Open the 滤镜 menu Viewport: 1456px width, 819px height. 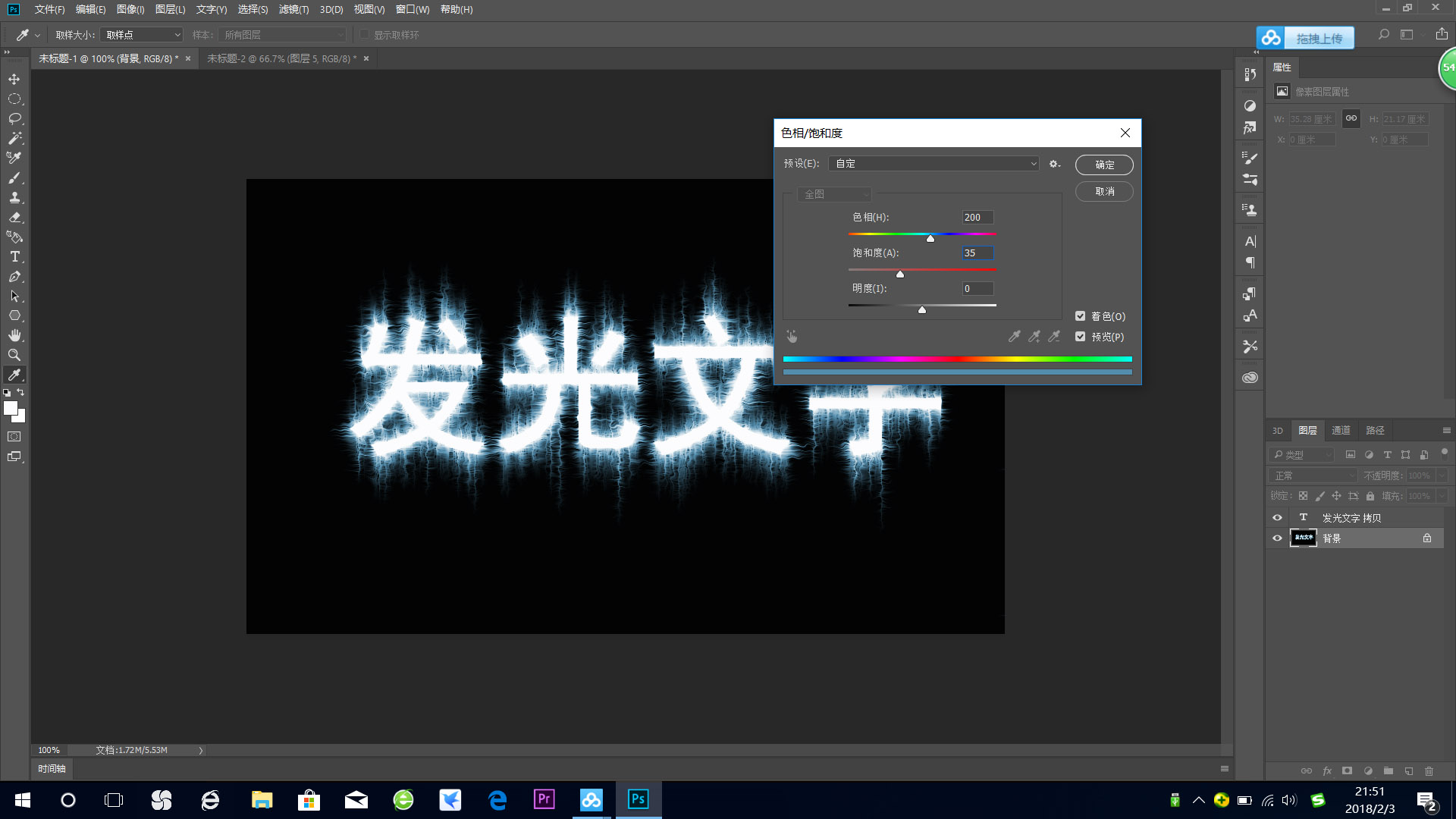(294, 9)
